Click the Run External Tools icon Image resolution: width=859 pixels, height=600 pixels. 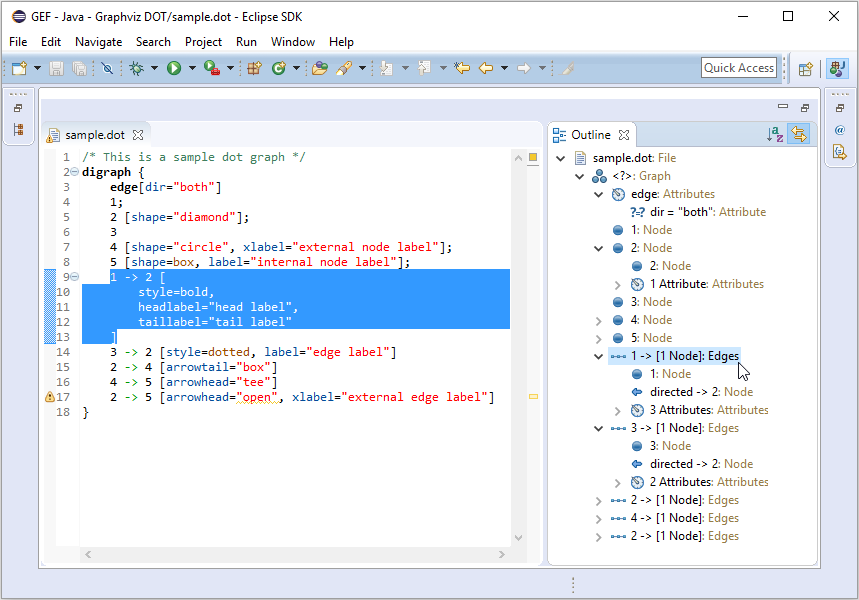click(x=211, y=68)
